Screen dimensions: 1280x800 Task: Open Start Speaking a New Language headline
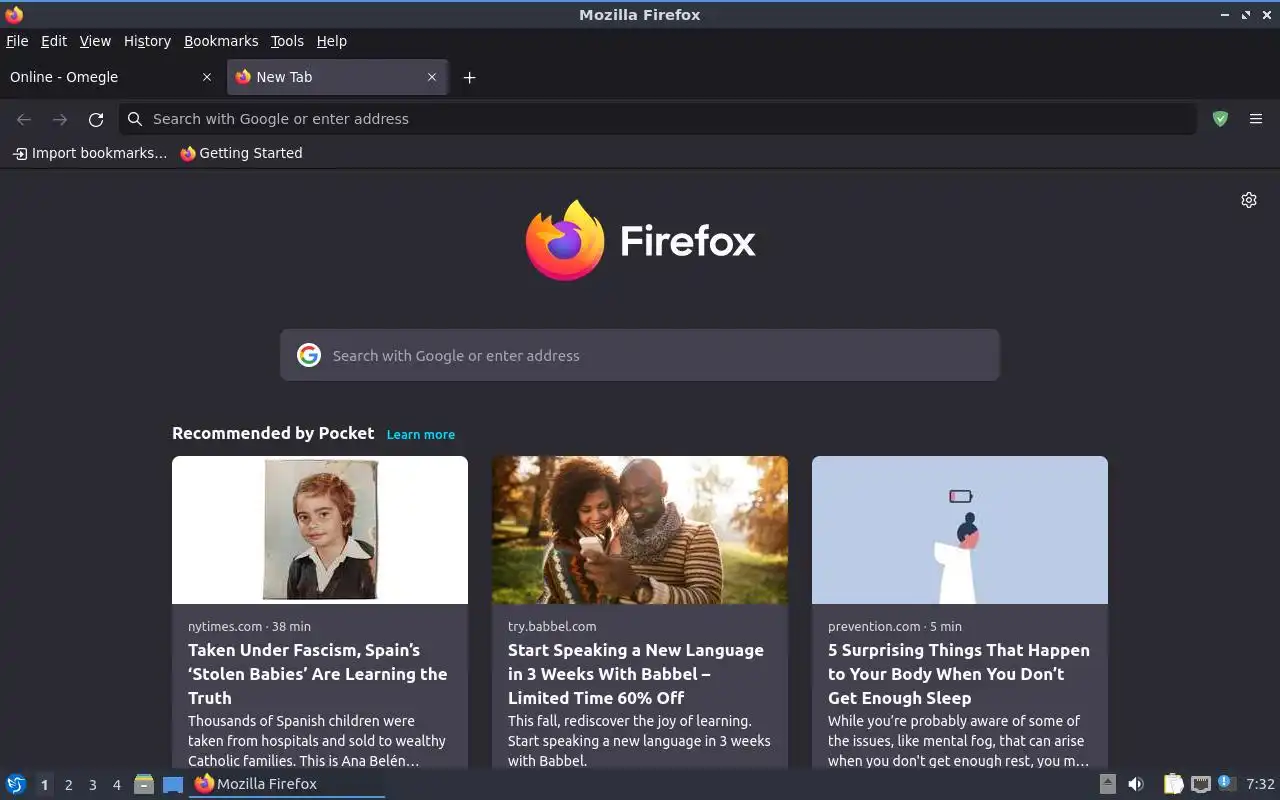(x=636, y=674)
